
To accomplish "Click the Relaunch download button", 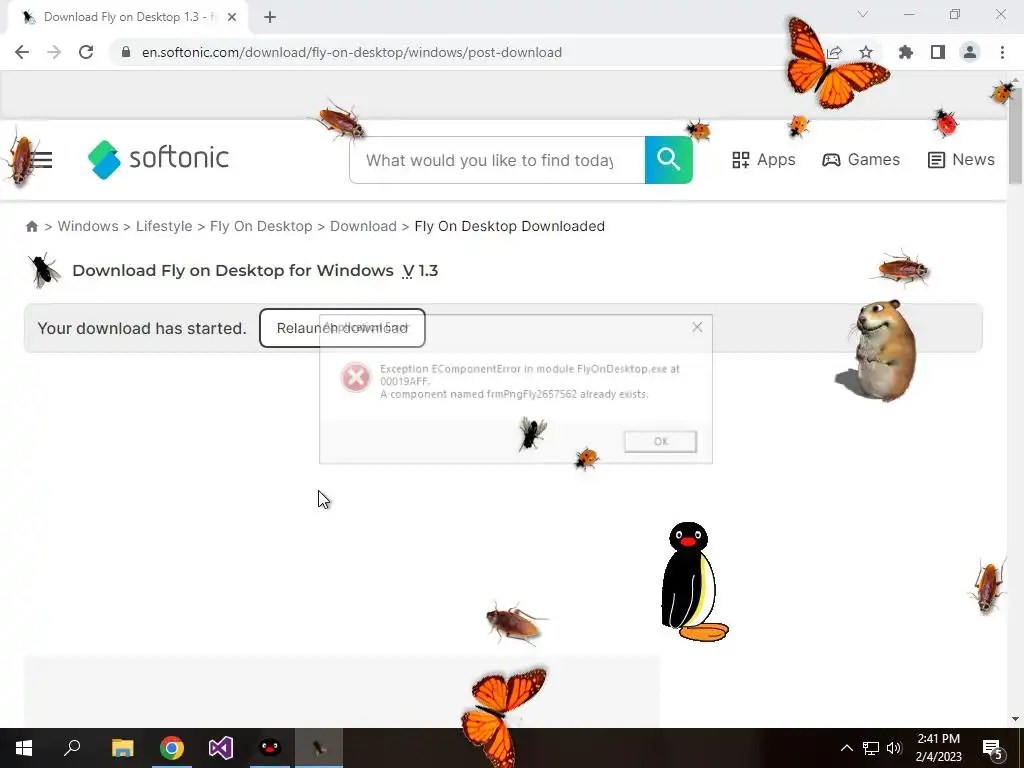I will coord(342,328).
